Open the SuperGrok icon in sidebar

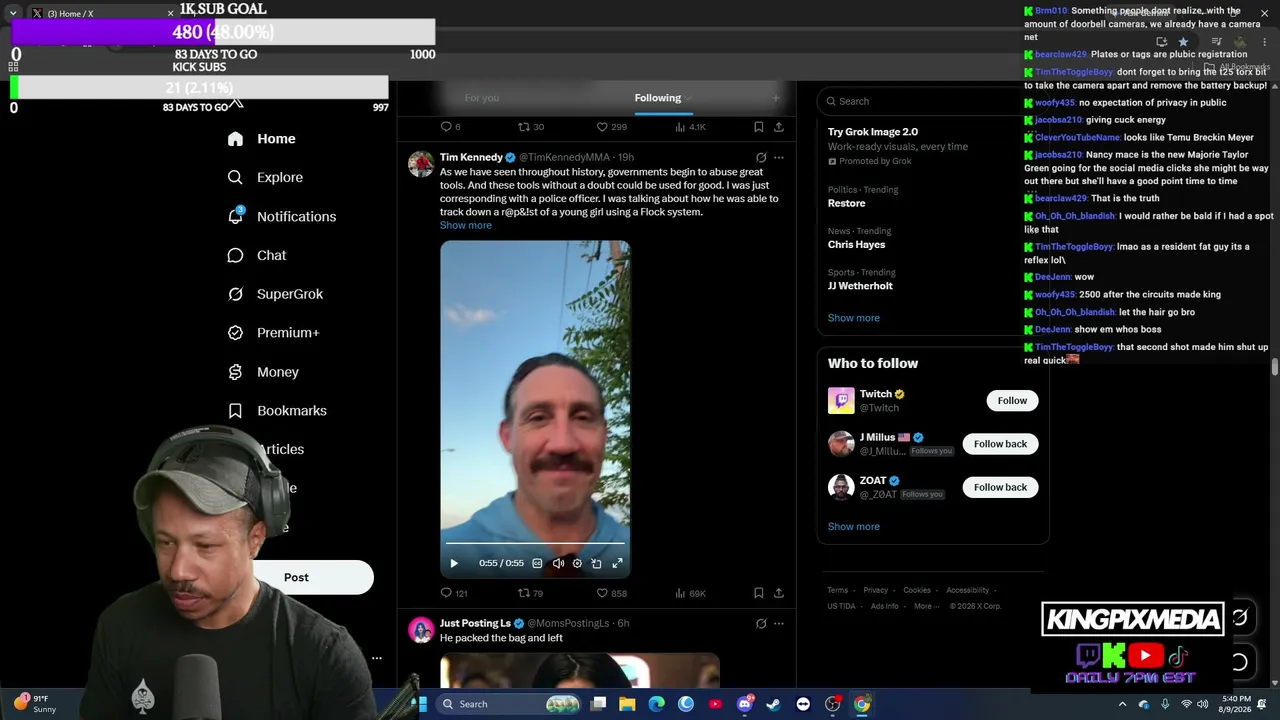click(x=235, y=294)
